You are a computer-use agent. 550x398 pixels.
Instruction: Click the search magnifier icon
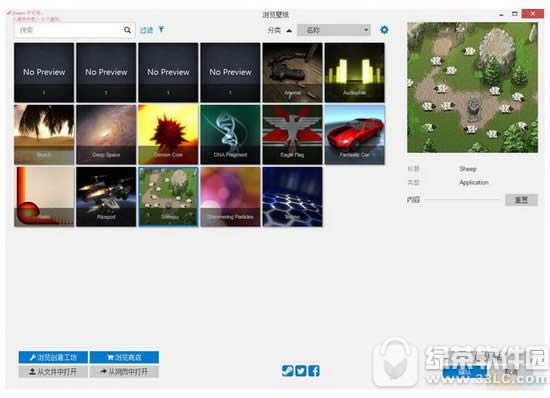(x=127, y=30)
